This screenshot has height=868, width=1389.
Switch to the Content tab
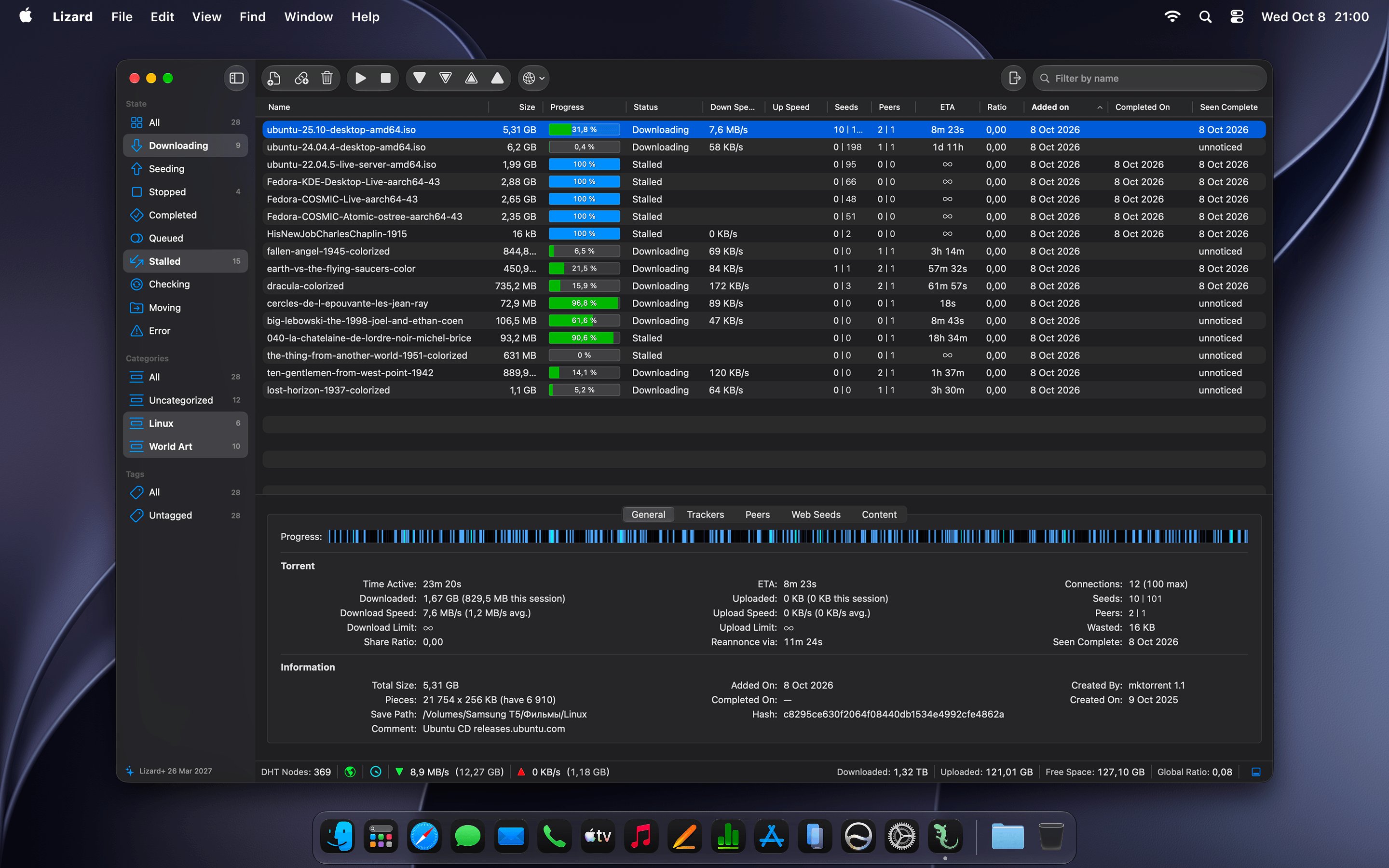point(879,515)
